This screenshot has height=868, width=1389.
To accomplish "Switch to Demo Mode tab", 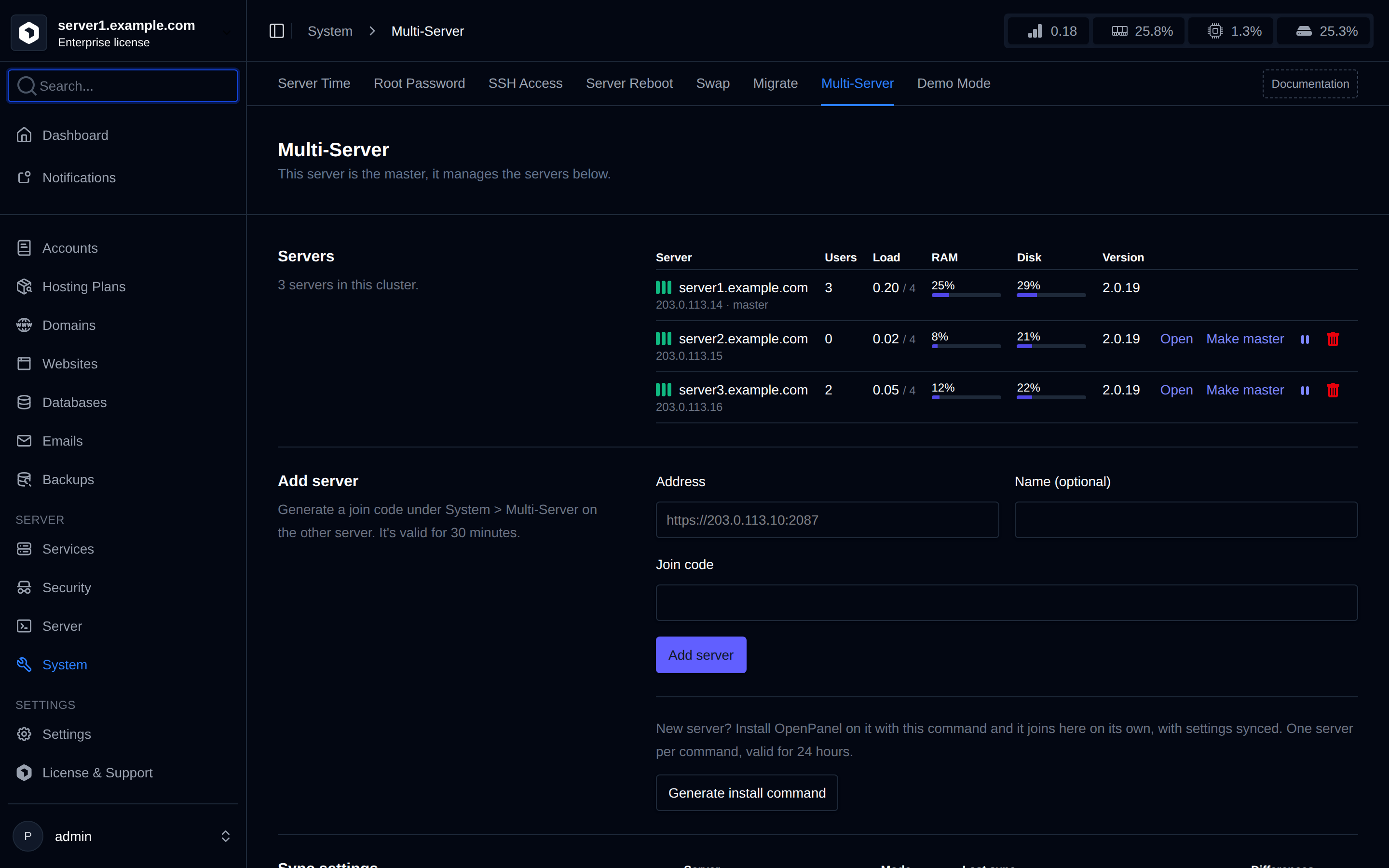I will [x=954, y=83].
